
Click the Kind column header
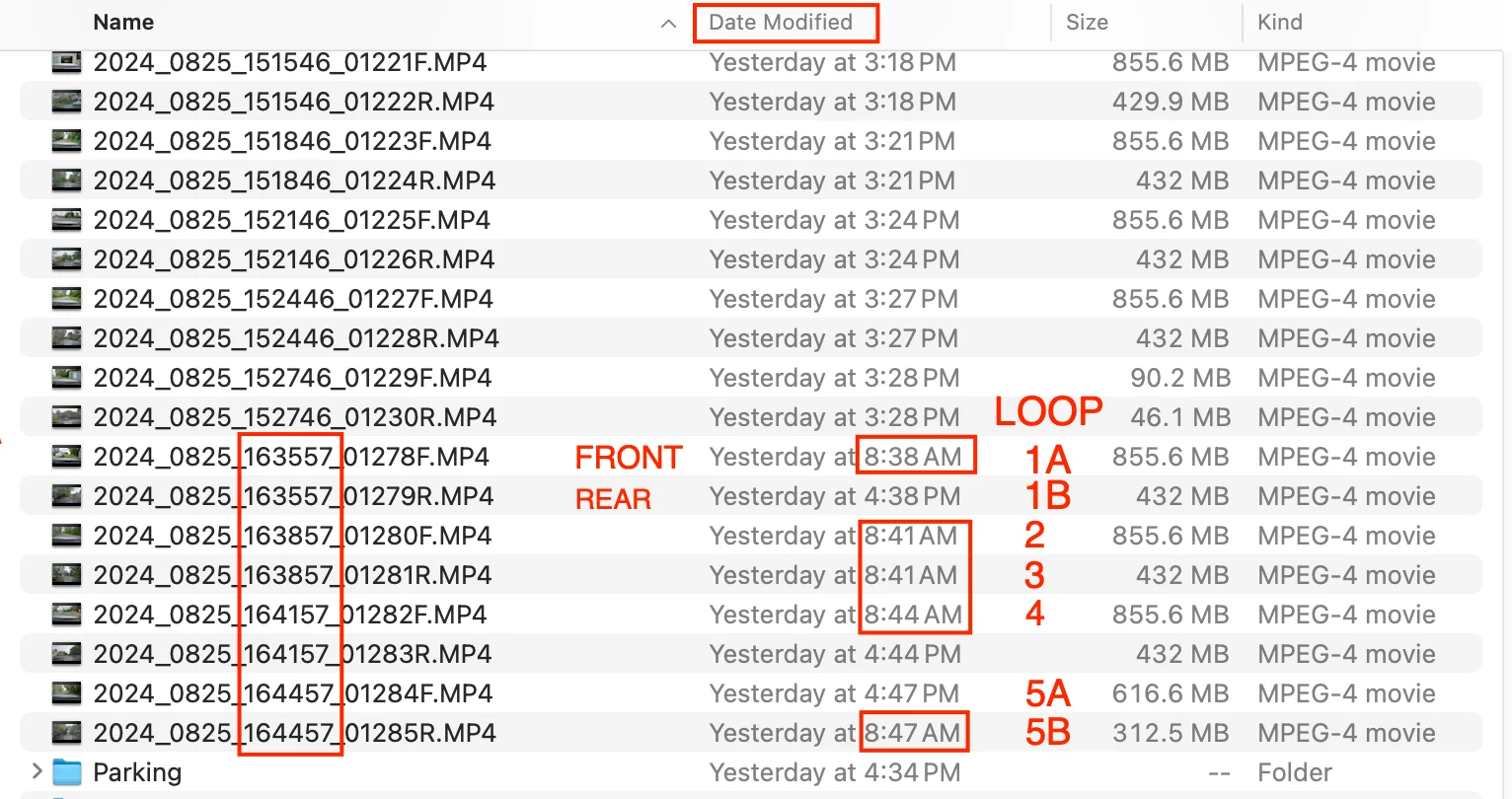pos(1279,23)
